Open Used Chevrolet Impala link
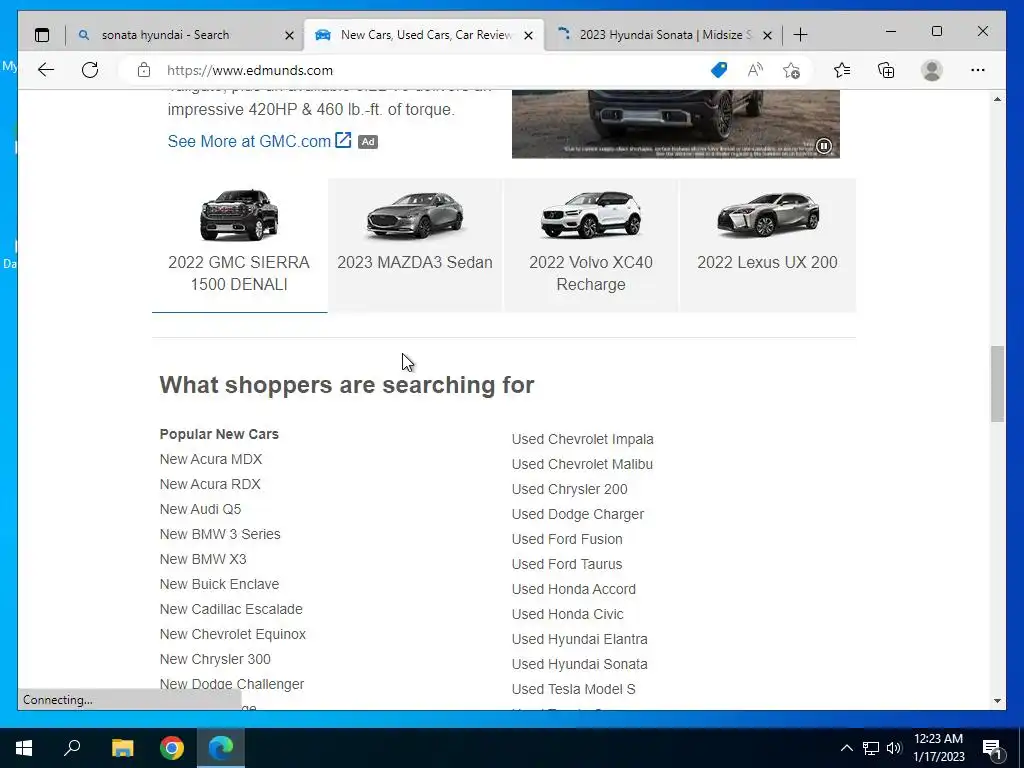The width and height of the screenshot is (1024, 768). coord(583,439)
